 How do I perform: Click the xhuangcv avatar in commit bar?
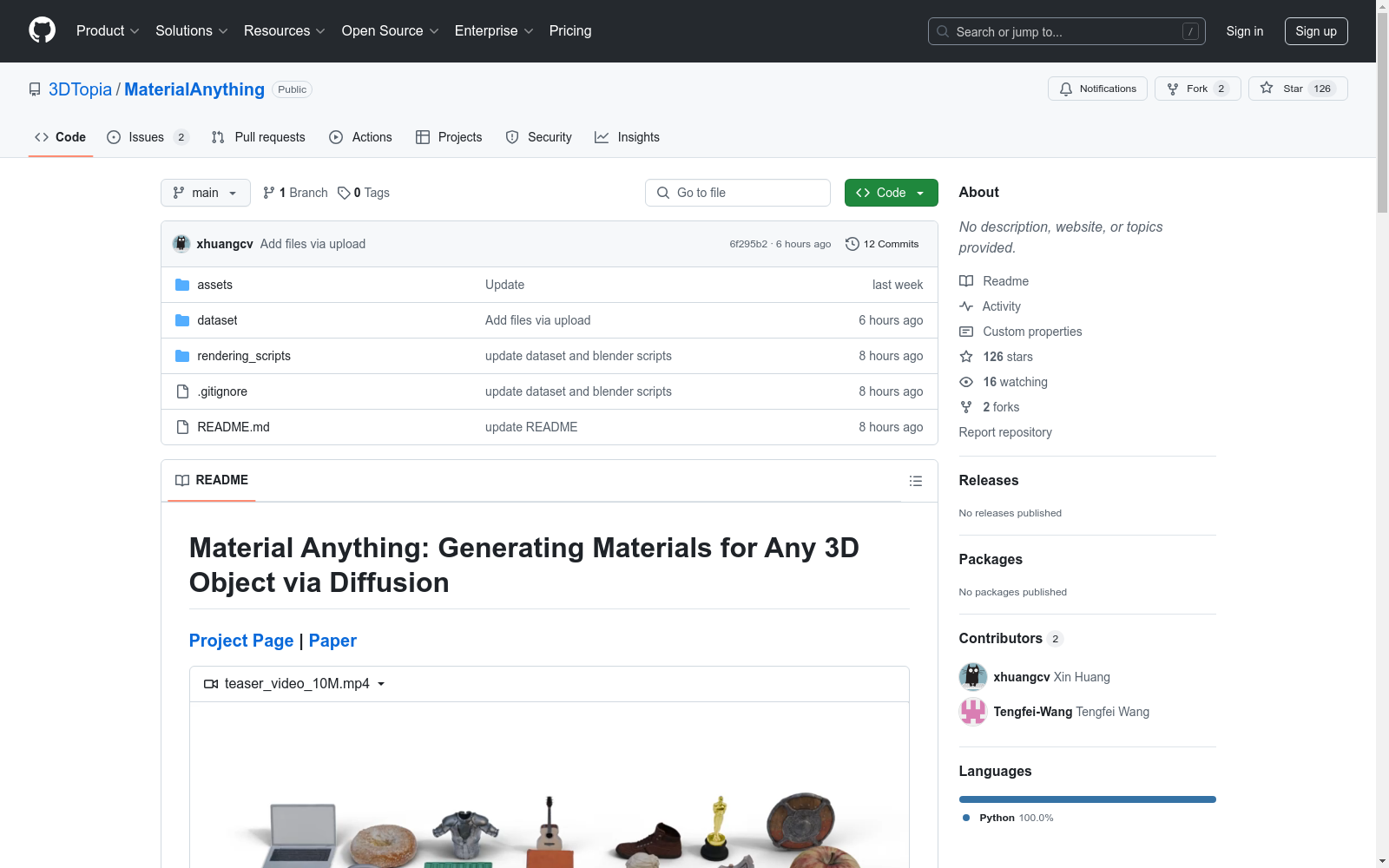click(x=181, y=244)
